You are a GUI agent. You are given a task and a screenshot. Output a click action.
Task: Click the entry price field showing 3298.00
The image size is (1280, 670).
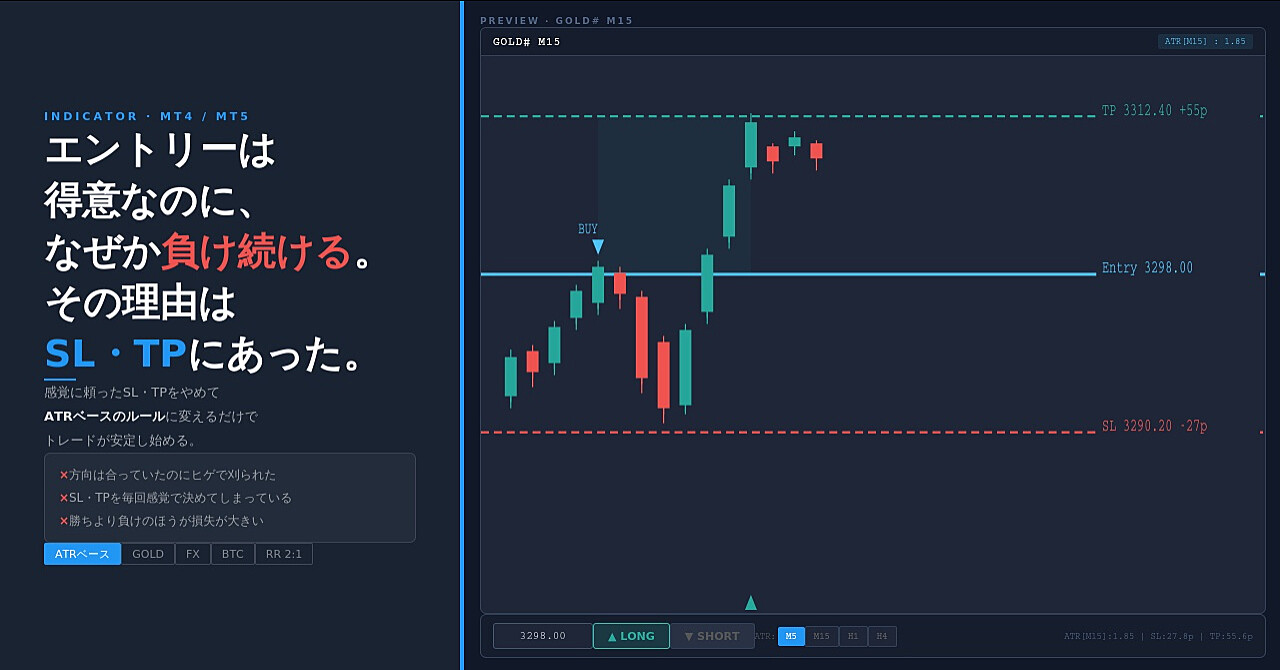pos(543,636)
